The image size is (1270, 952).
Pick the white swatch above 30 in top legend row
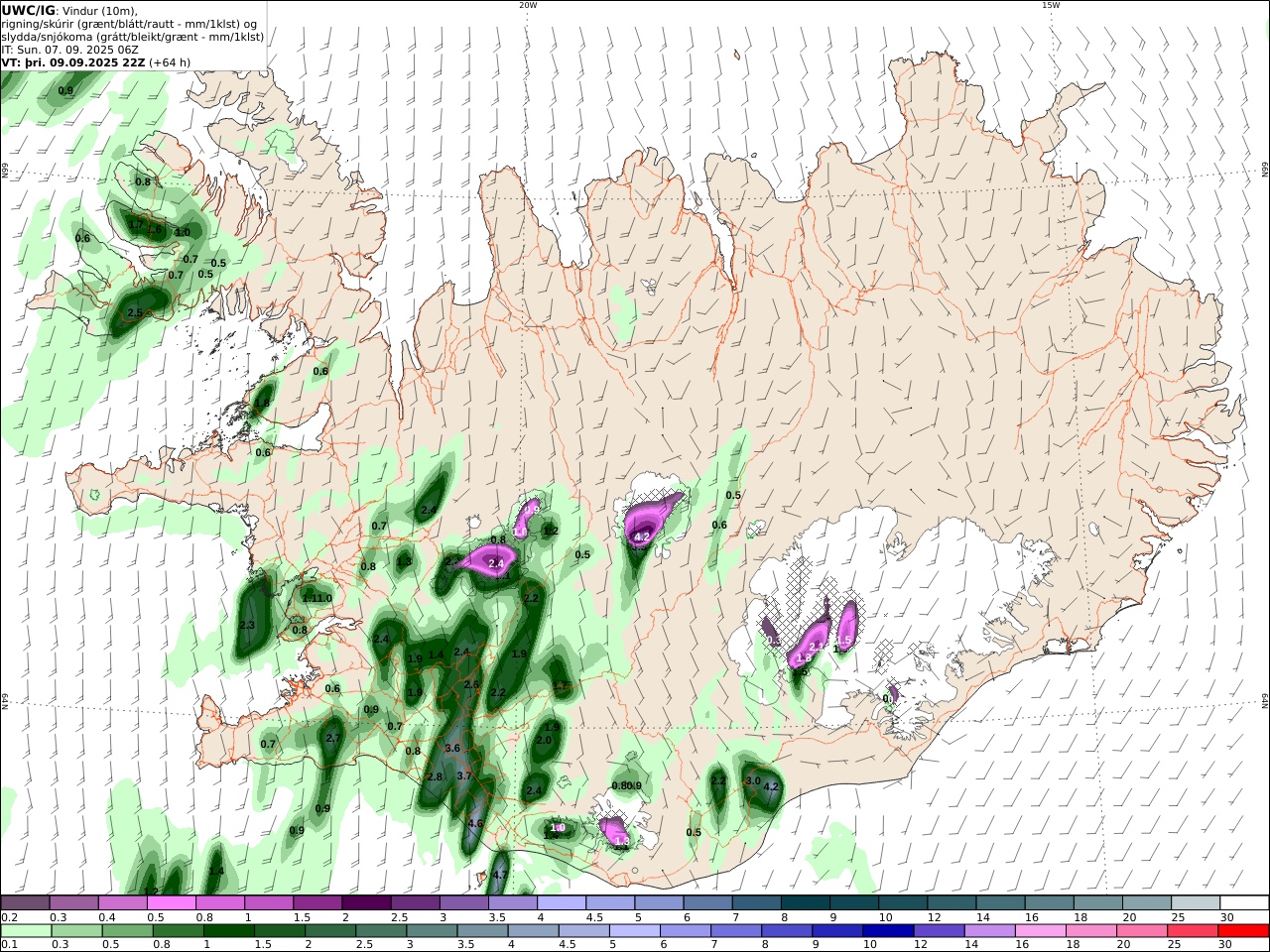pyautogui.click(x=1245, y=903)
